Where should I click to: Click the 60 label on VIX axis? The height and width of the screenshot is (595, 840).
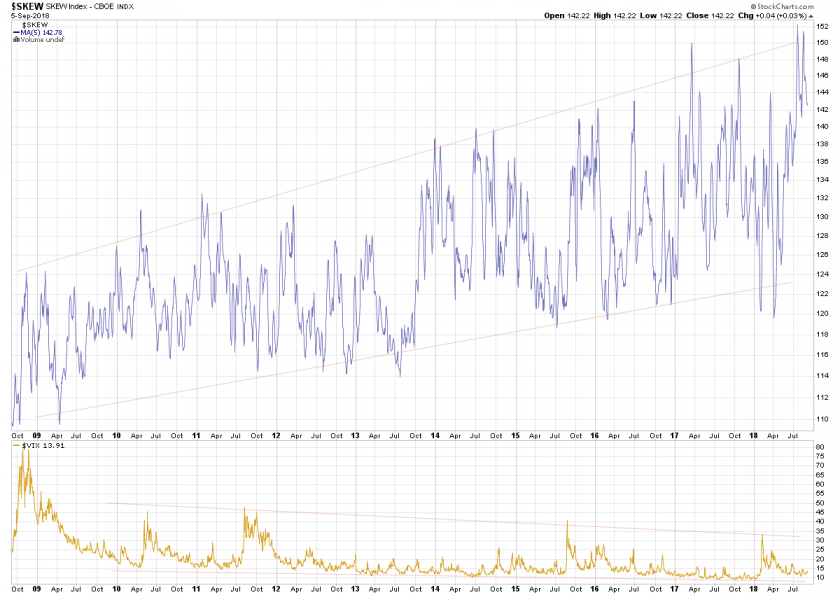pos(820,484)
